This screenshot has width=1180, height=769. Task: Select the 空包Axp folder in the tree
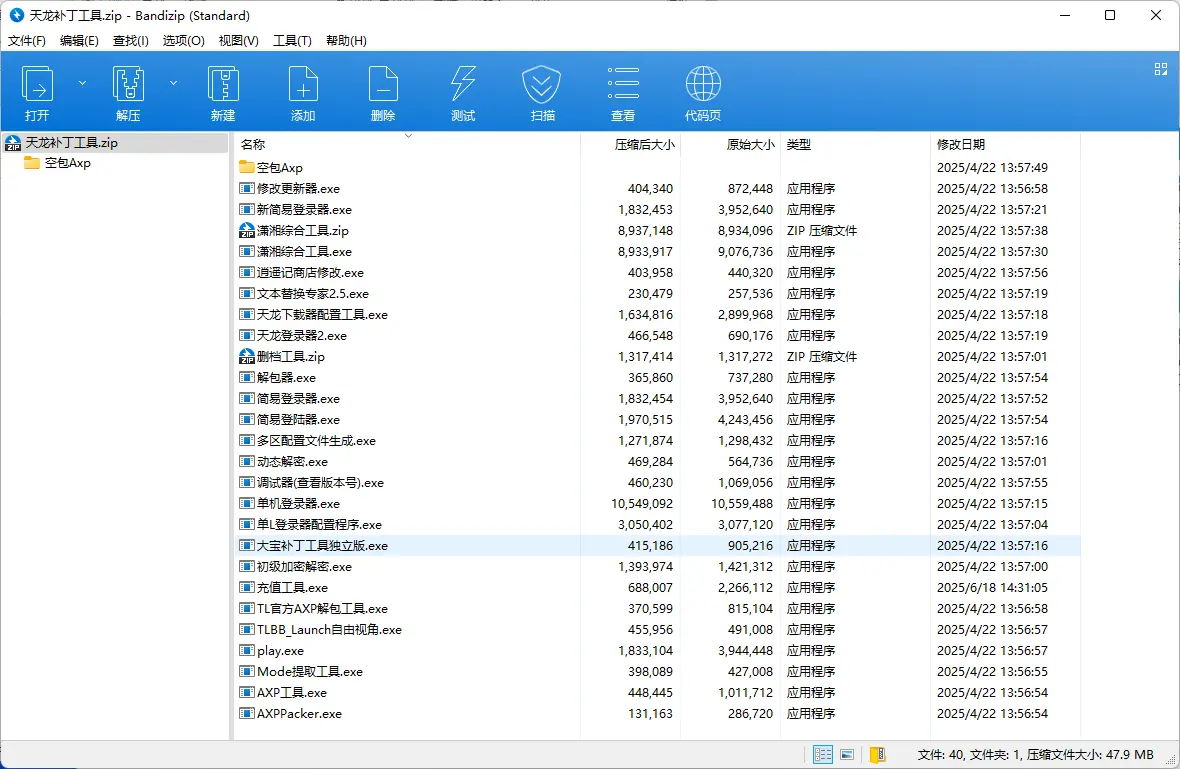[x=67, y=163]
